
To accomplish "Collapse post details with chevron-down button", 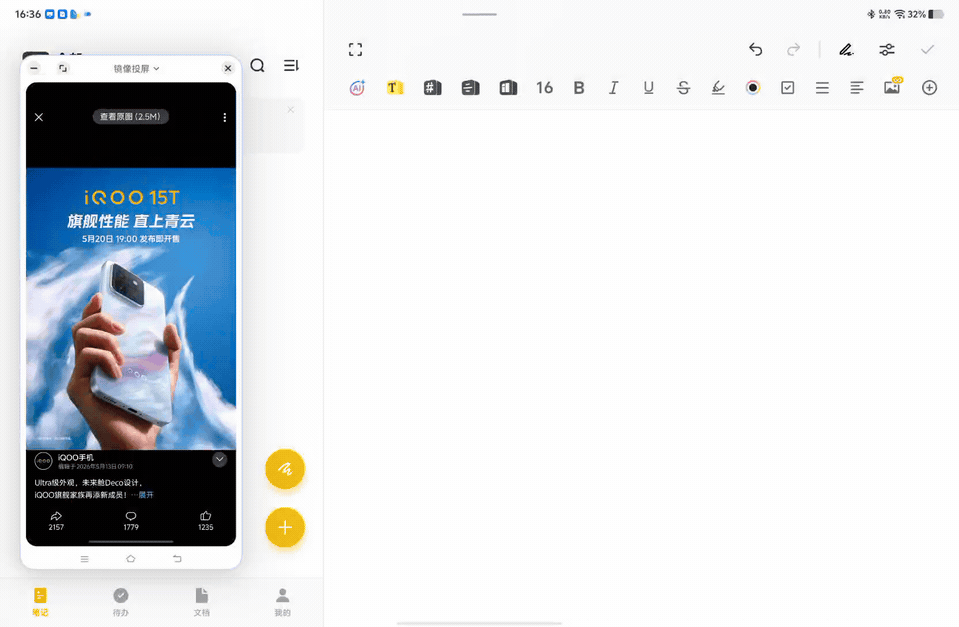I will click(220, 459).
